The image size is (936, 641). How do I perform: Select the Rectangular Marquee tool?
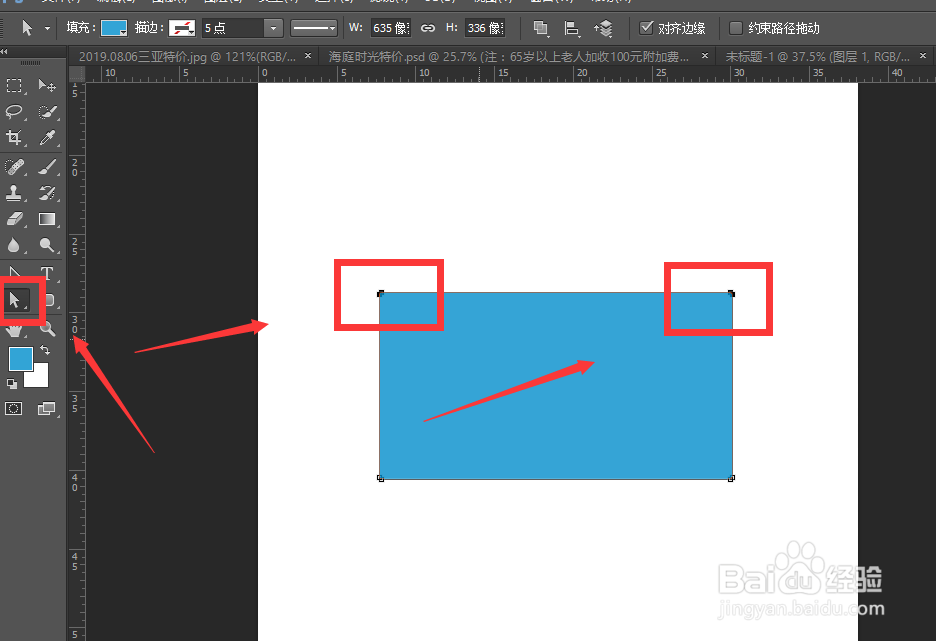[x=14, y=85]
